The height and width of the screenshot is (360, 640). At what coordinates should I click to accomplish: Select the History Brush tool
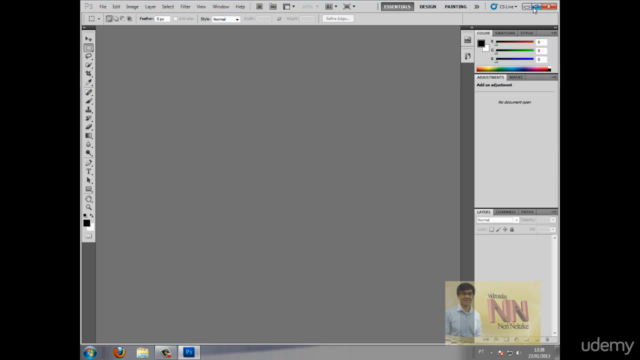(89, 118)
